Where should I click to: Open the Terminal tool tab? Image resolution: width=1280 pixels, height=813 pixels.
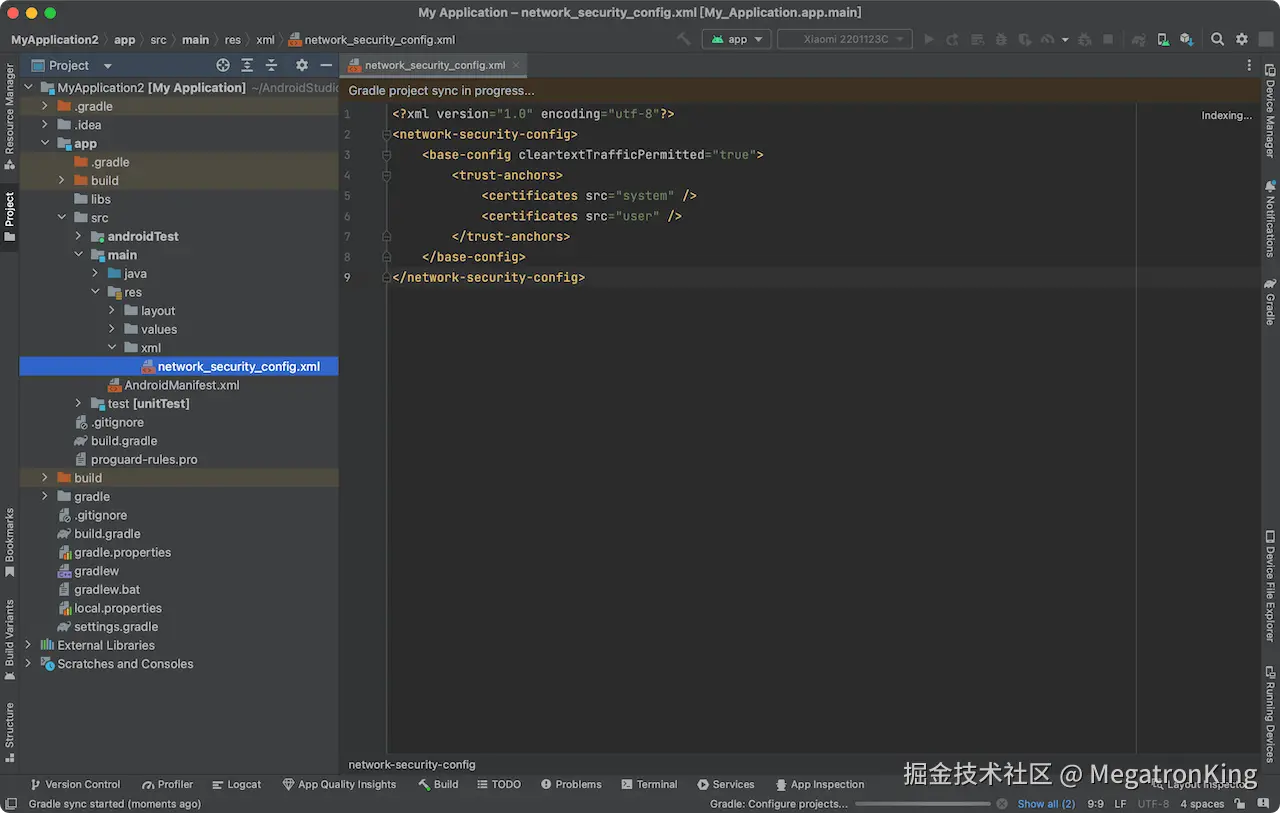click(649, 784)
